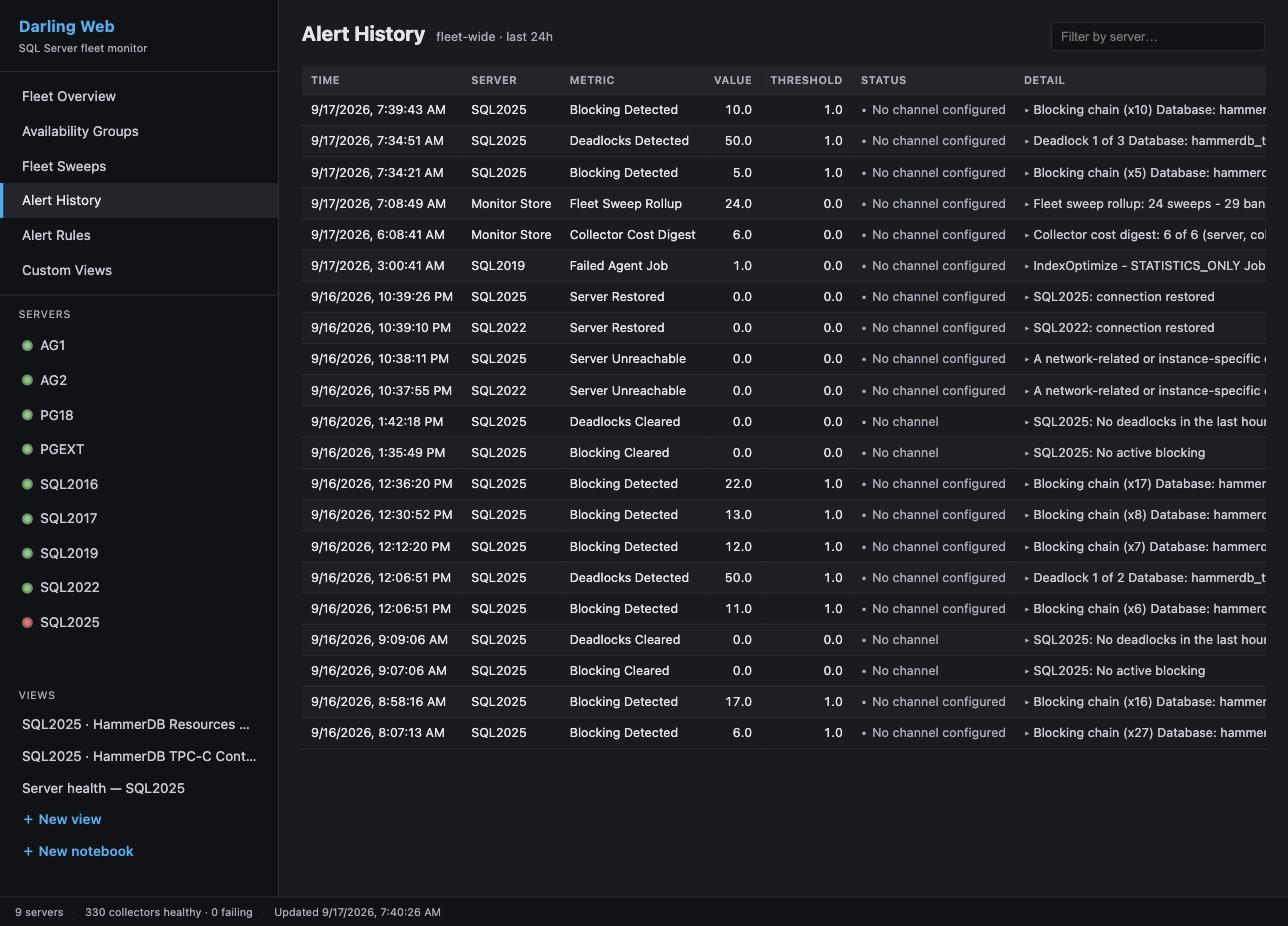Click the green status dot beside AG2
The width and height of the screenshot is (1288, 926).
28,380
